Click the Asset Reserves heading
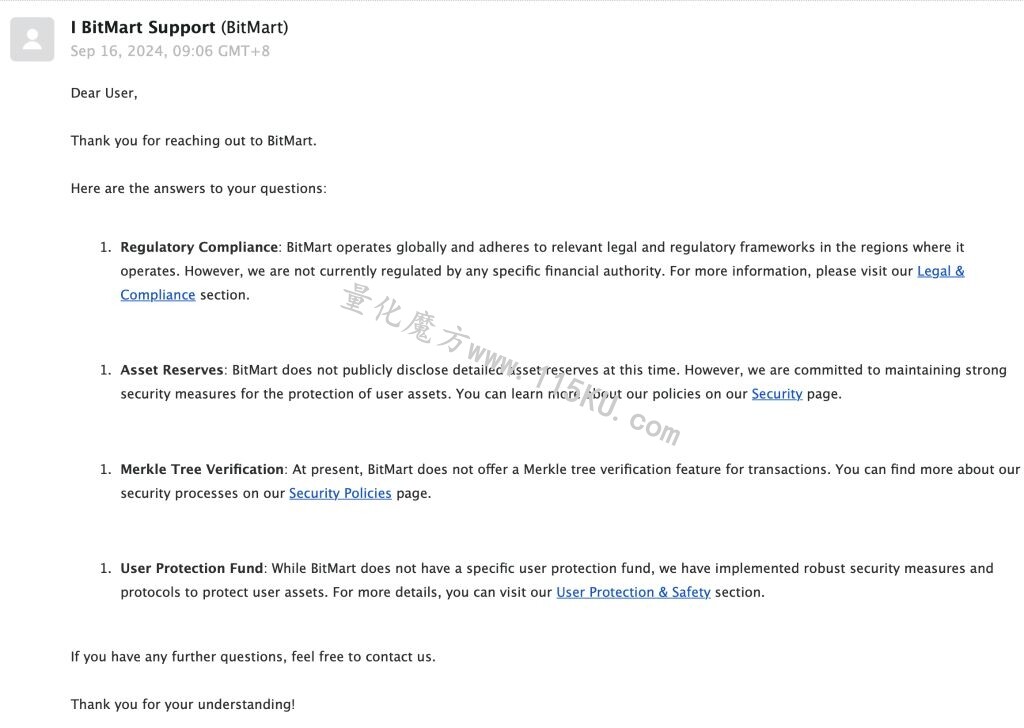 pos(172,370)
